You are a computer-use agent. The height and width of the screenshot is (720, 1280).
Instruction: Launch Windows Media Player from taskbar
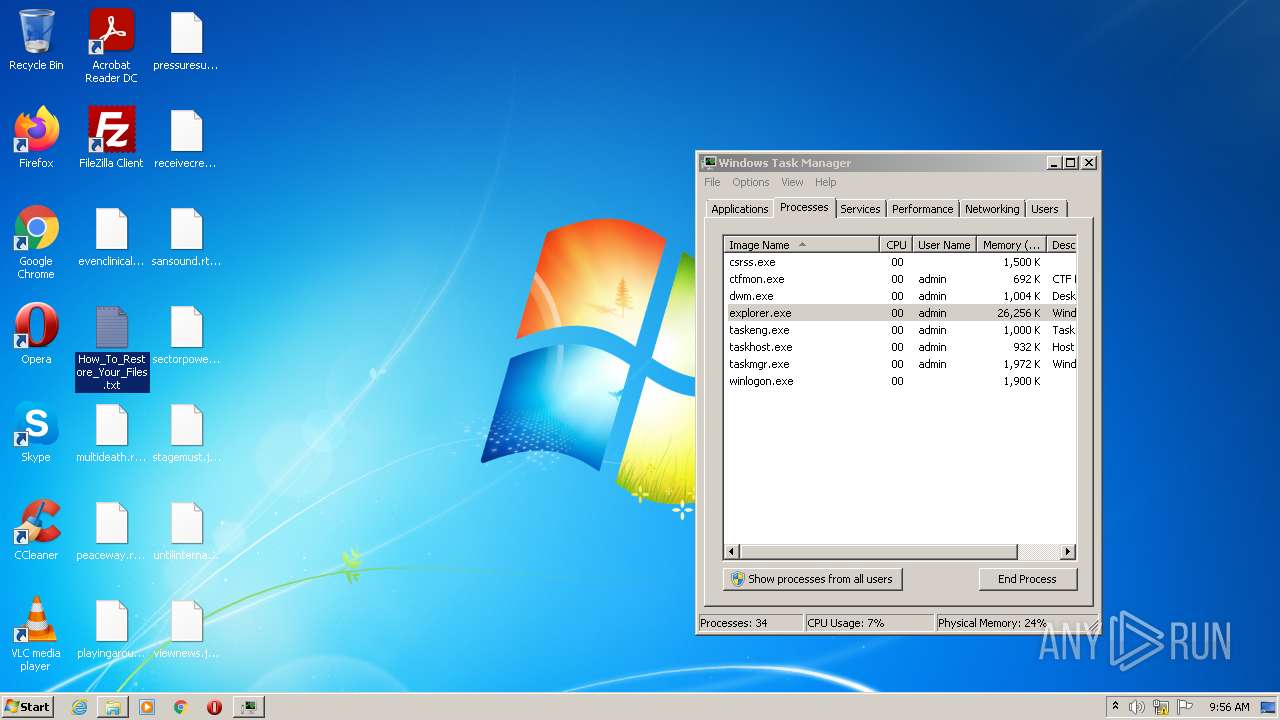click(x=147, y=707)
